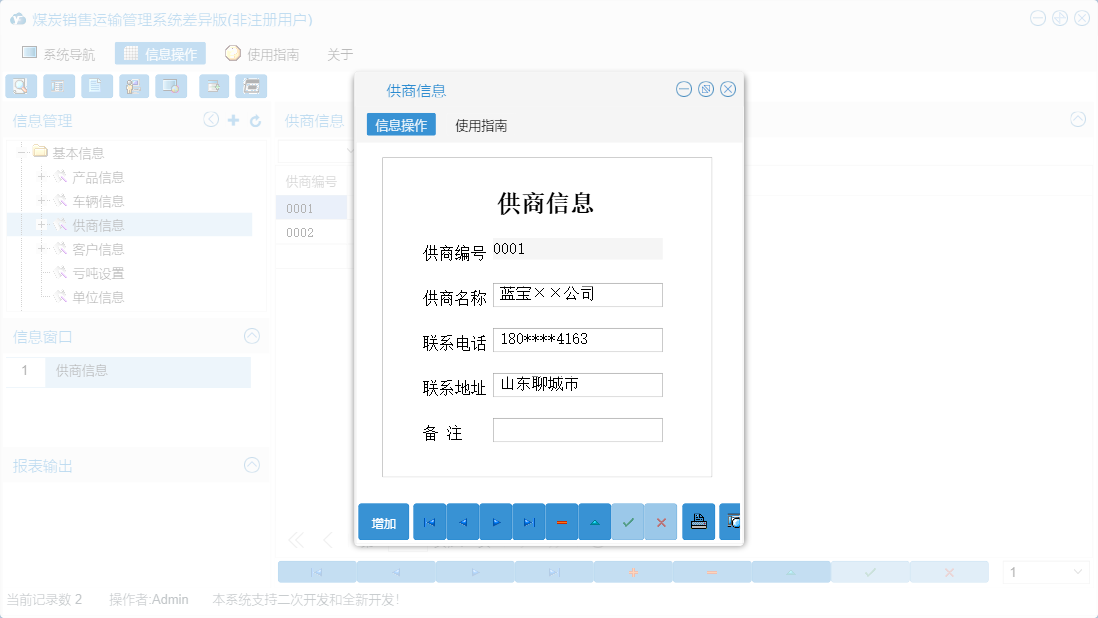Print the supplier record using the print icon
This screenshot has width=1098, height=618.
point(698,521)
